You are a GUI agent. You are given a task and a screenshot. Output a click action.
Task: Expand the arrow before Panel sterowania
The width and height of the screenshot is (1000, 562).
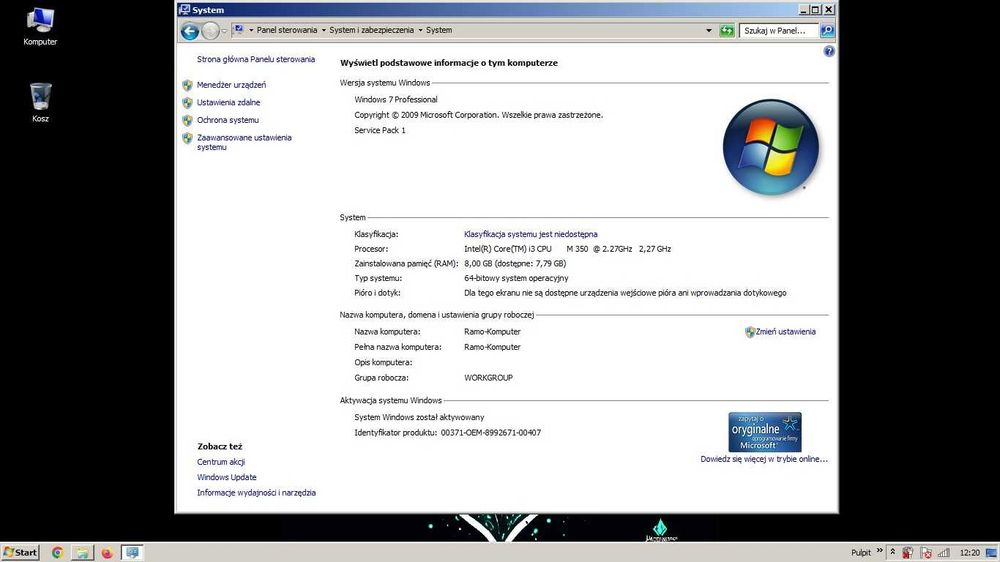[x=251, y=30]
